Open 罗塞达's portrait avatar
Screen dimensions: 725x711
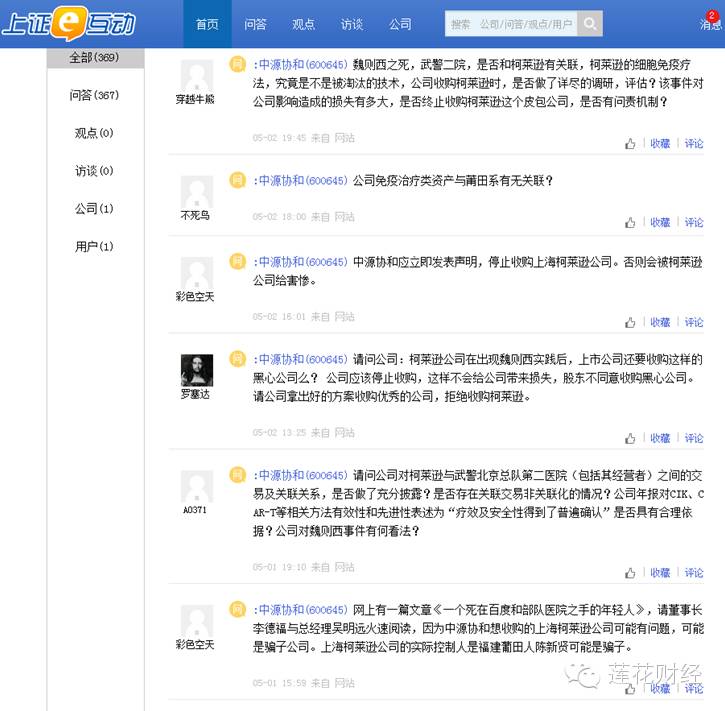[x=197, y=370]
